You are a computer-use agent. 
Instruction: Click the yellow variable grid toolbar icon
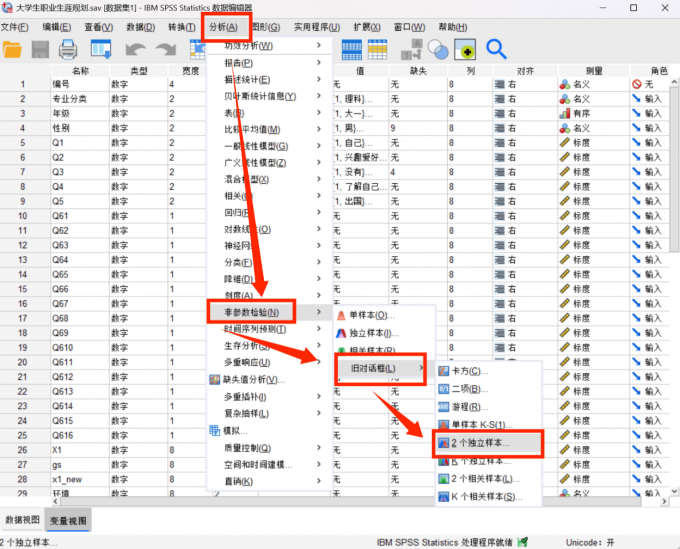click(377, 49)
